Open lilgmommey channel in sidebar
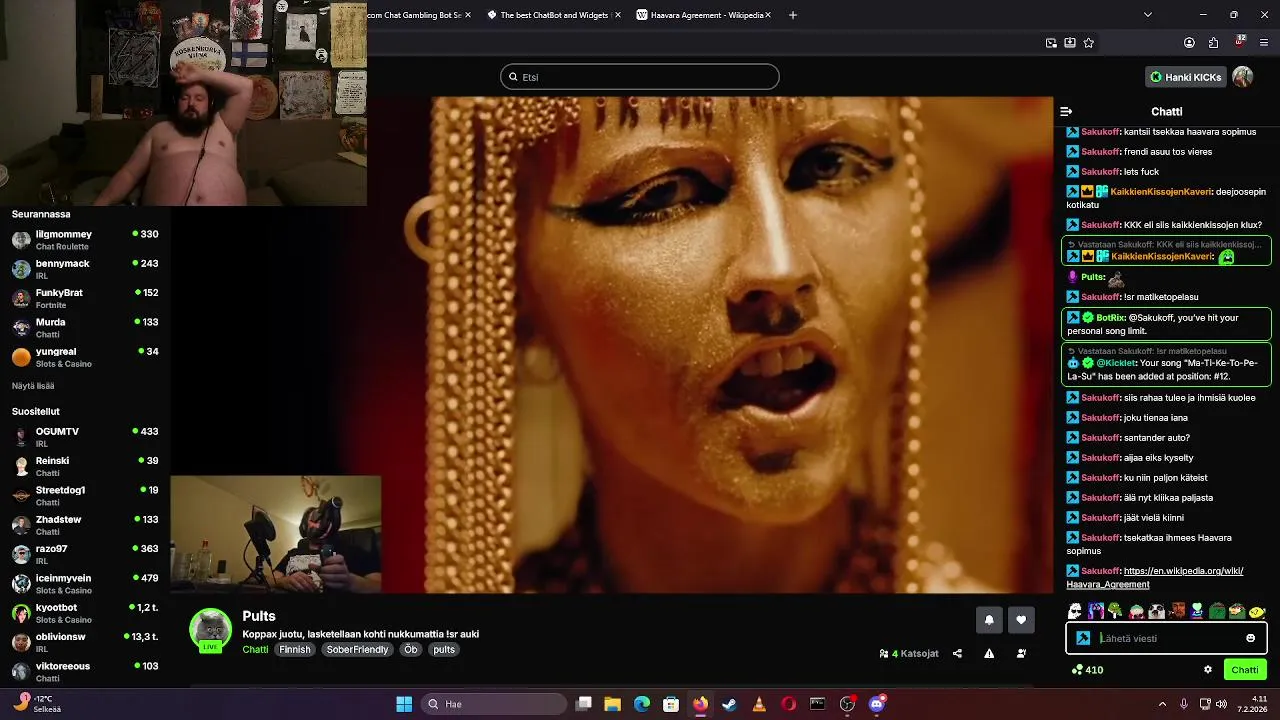Screen dimensions: 1280x720 85,240
